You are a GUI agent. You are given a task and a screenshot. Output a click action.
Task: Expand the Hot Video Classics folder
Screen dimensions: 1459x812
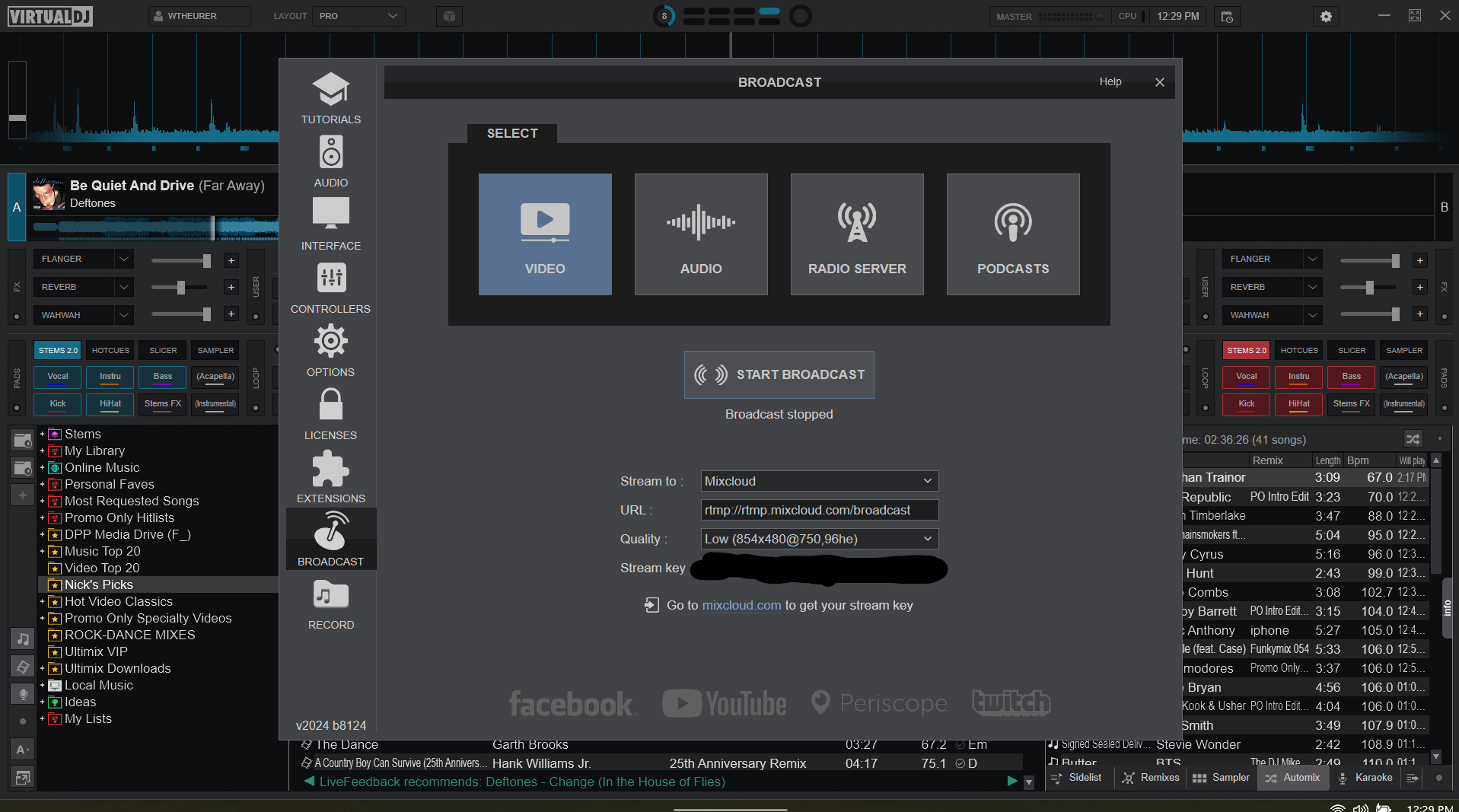click(x=42, y=601)
